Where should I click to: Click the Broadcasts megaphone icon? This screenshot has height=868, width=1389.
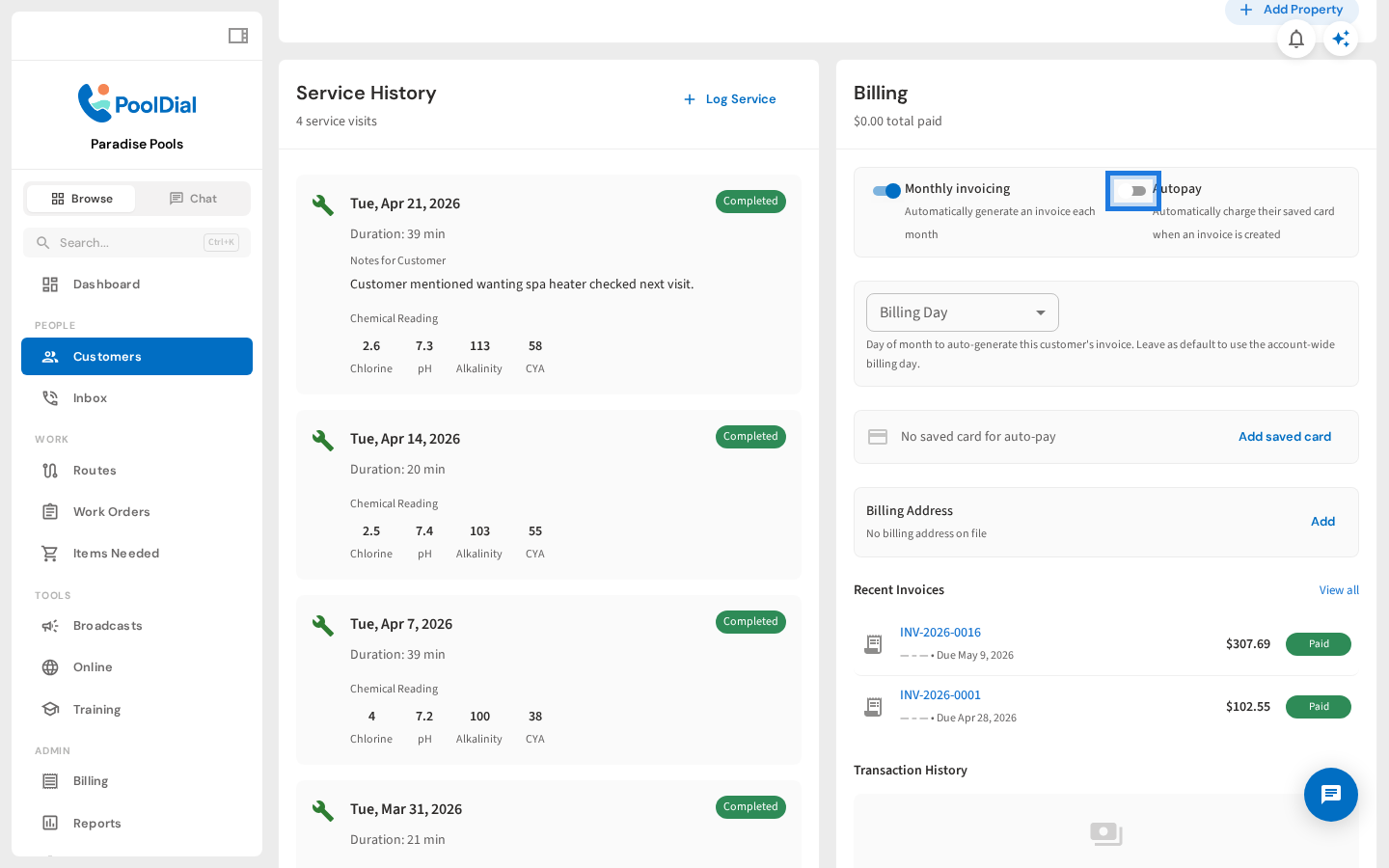pyautogui.click(x=50, y=626)
